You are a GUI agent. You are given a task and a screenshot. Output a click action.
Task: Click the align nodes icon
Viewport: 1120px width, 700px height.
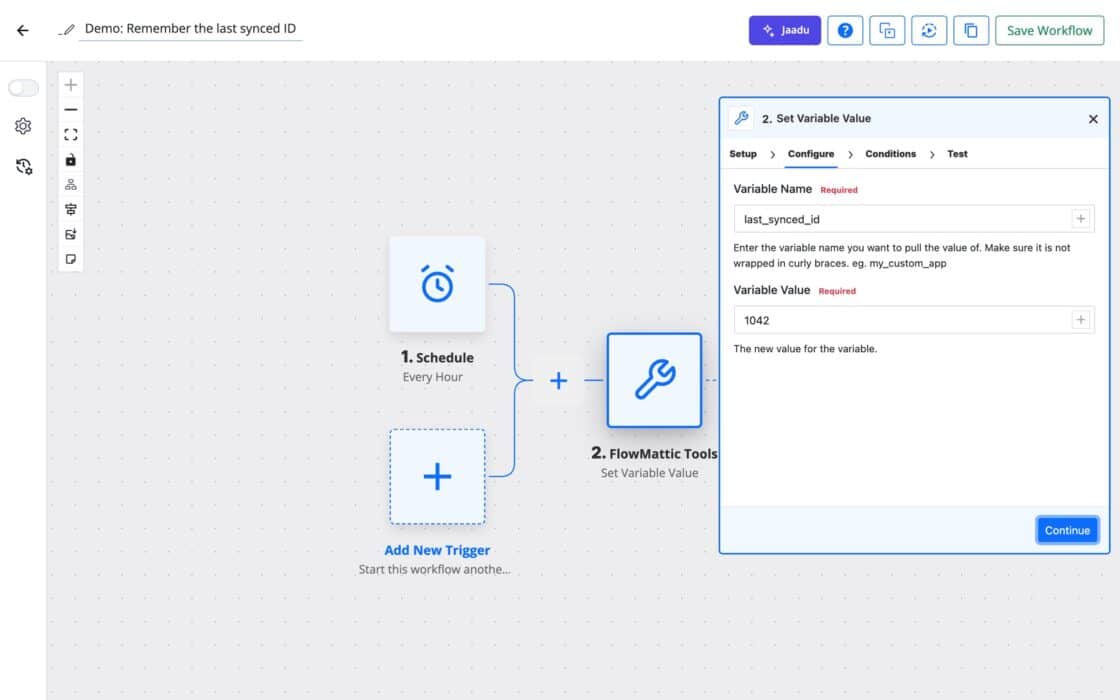(71, 209)
